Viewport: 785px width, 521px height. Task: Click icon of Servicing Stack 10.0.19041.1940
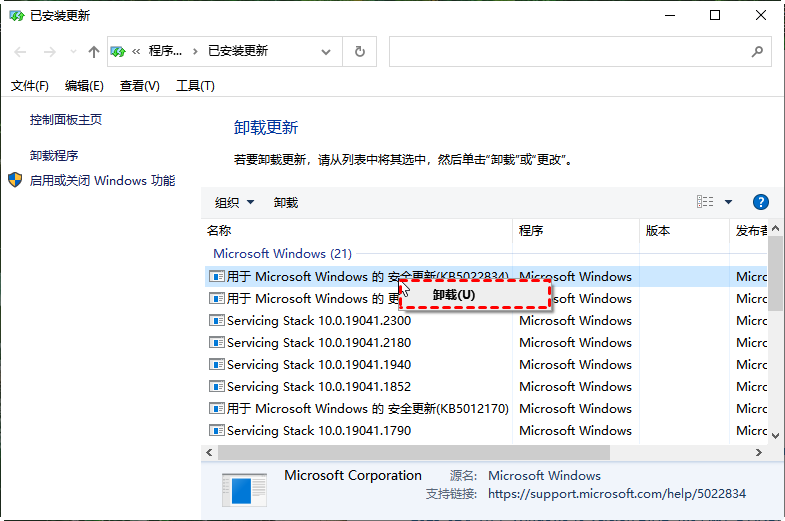217,364
